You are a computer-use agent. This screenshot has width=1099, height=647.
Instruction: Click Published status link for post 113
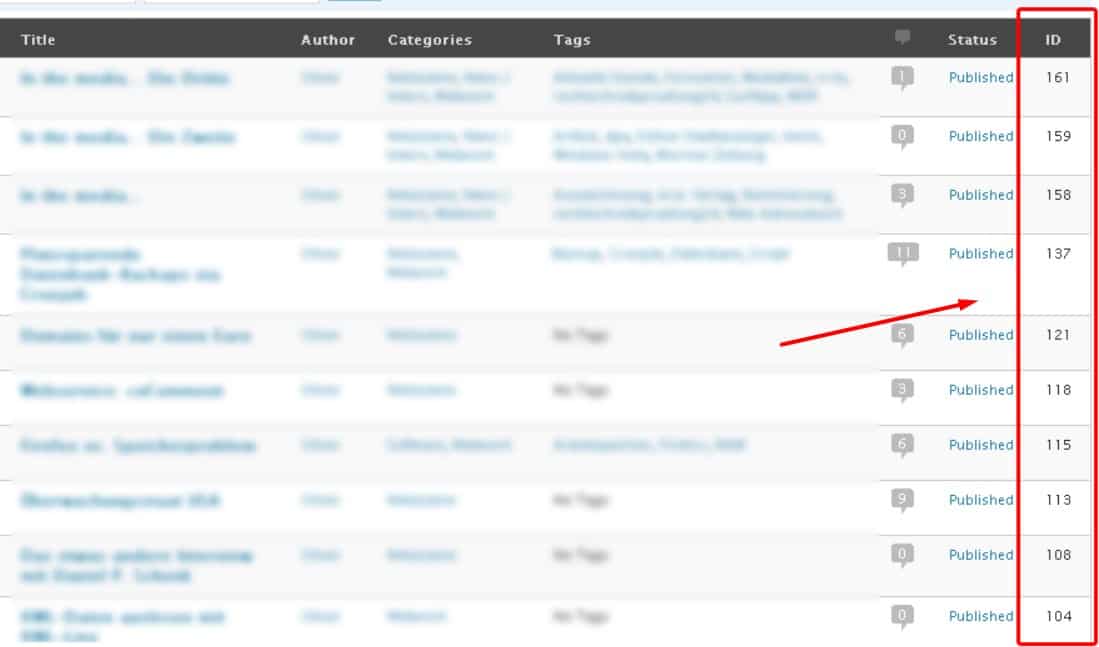981,500
